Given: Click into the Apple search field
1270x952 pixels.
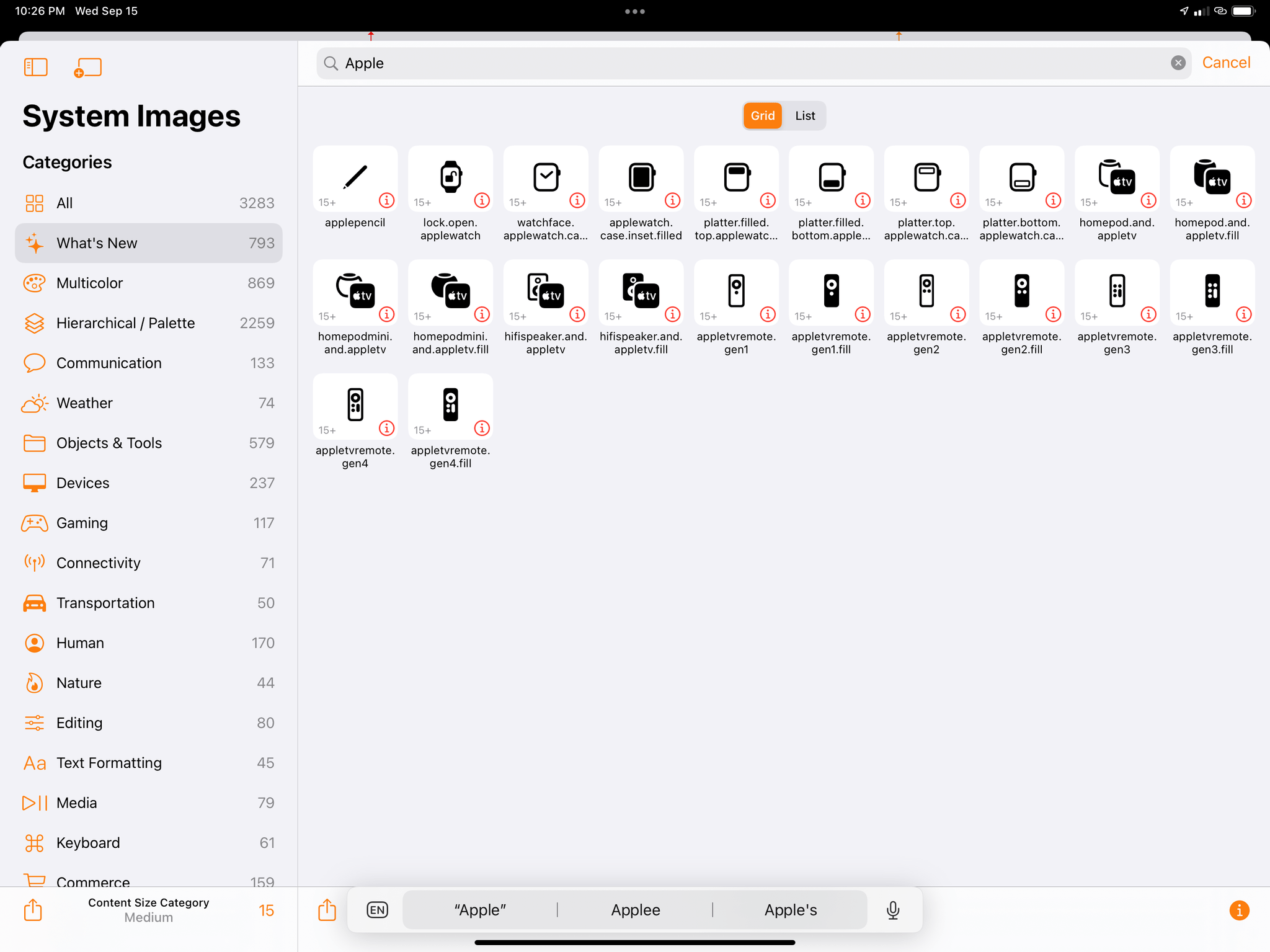Looking at the screenshot, I should 753,63.
